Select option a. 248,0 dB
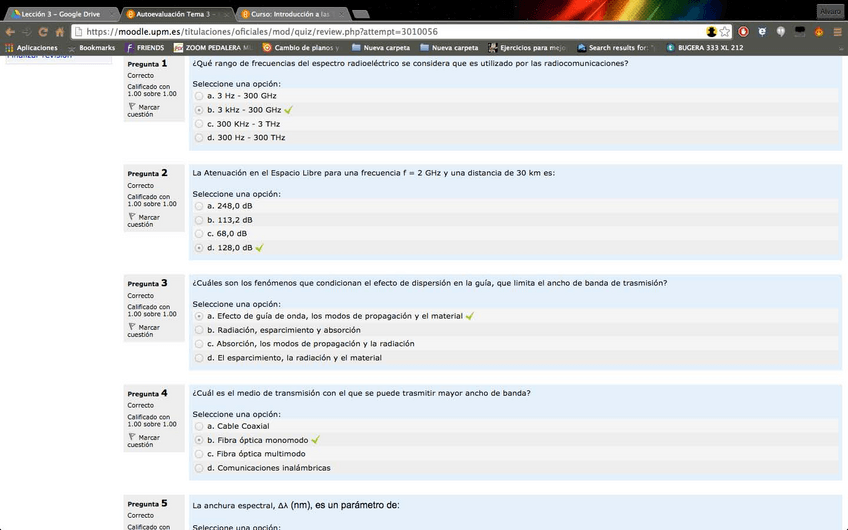This screenshot has width=848, height=530. [x=199, y=206]
